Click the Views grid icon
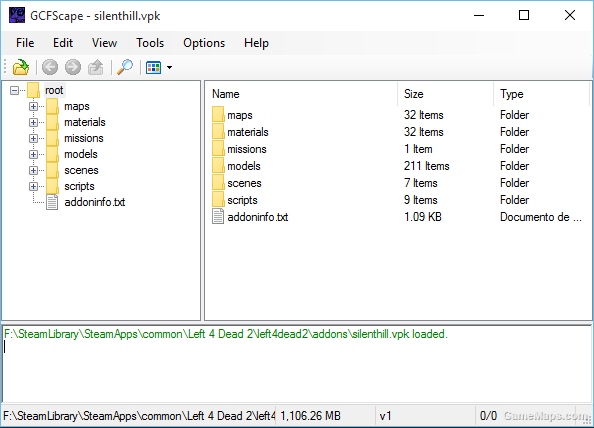The image size is (594, 428). (153, 67)
